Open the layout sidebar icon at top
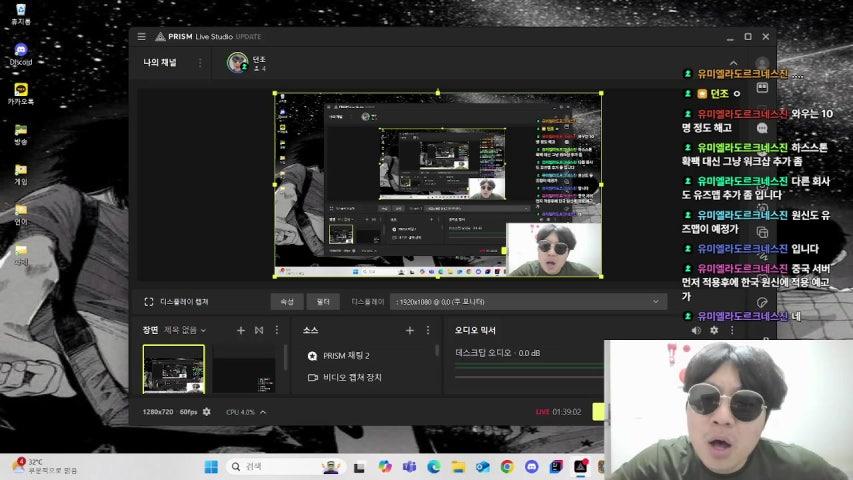The image size is (853, 480). pos(762,88)
